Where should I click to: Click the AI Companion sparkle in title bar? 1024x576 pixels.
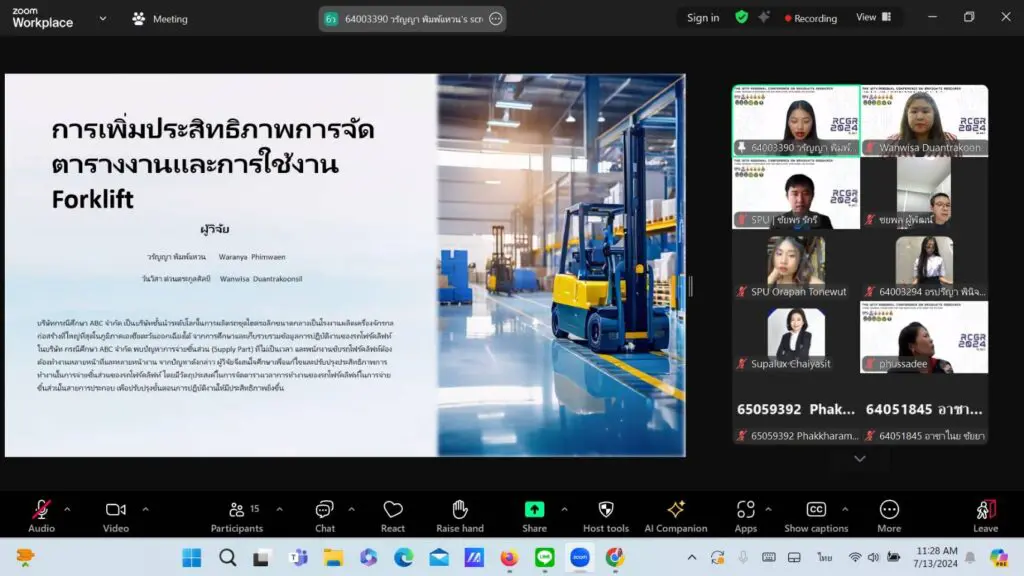(763, 18)
